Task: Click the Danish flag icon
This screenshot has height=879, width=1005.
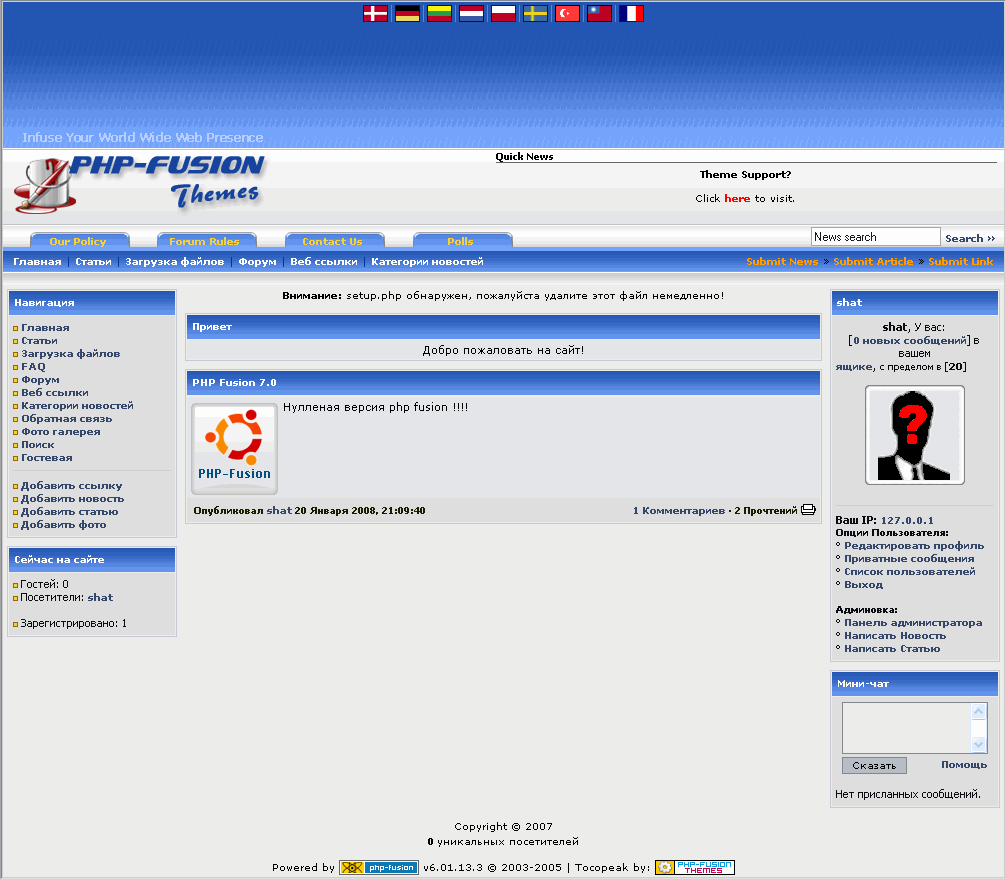Action: [375, 13]
